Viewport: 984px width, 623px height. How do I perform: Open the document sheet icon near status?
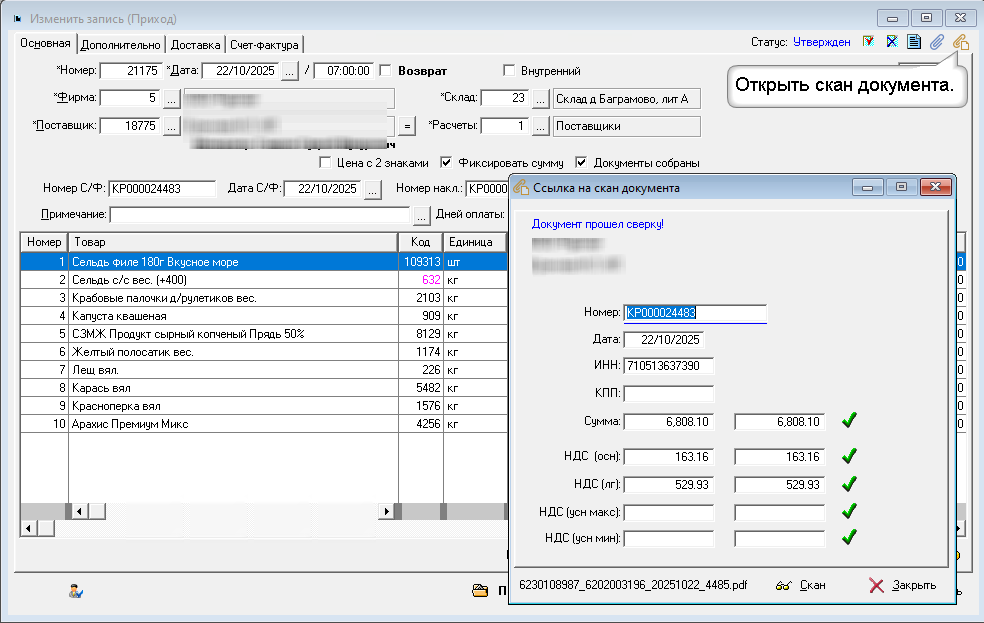pyautogui.click(x=914, y=42)
